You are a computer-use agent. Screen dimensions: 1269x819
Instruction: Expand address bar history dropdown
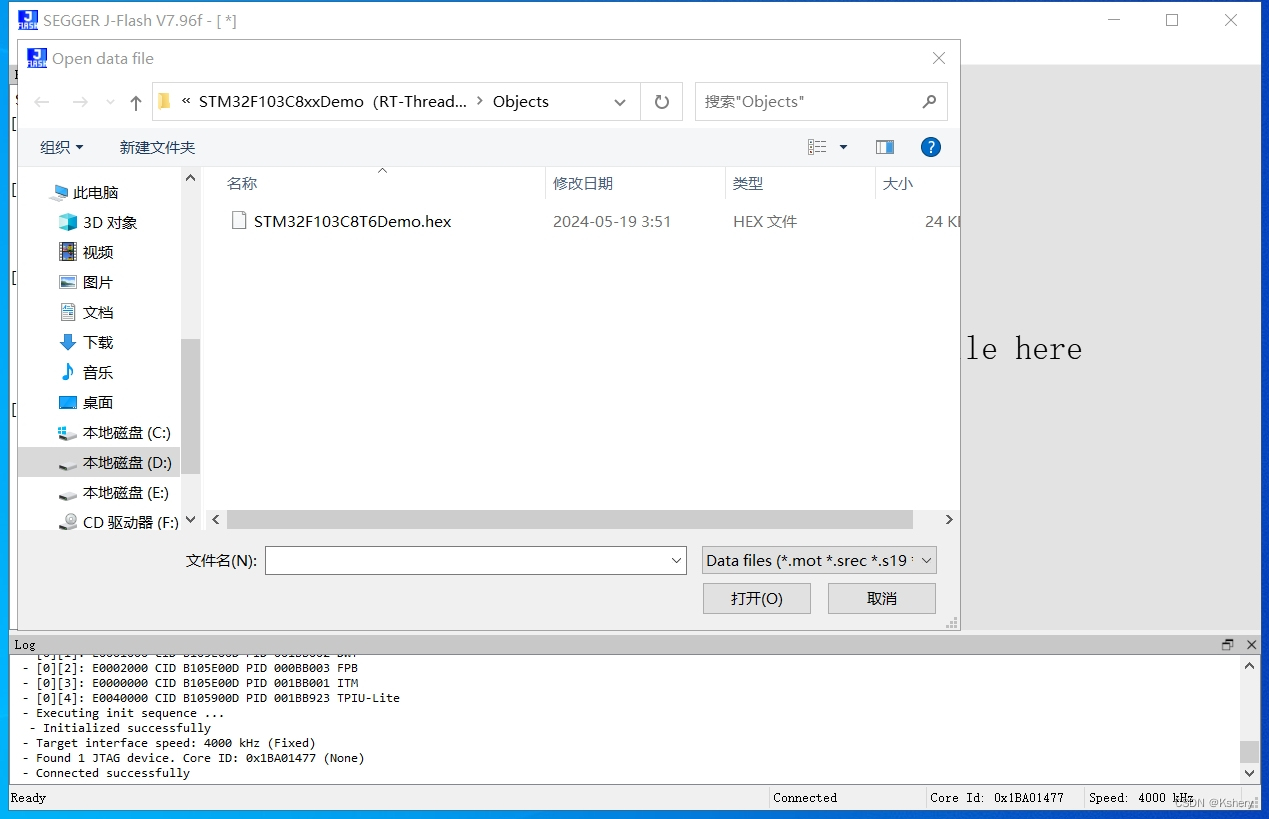click(x=620, y=102)
